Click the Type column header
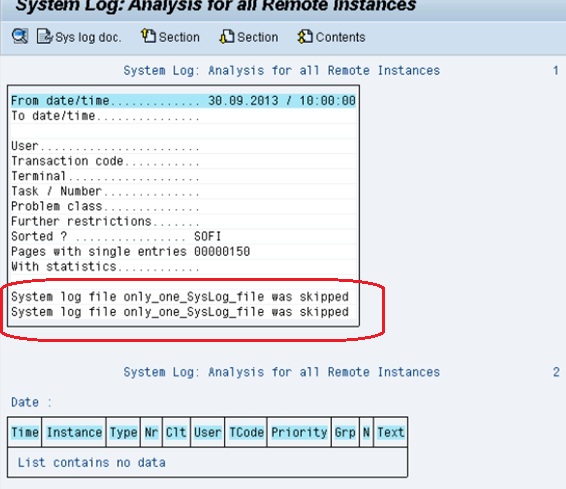Viewport: 566px width, 489px height. 123,432
